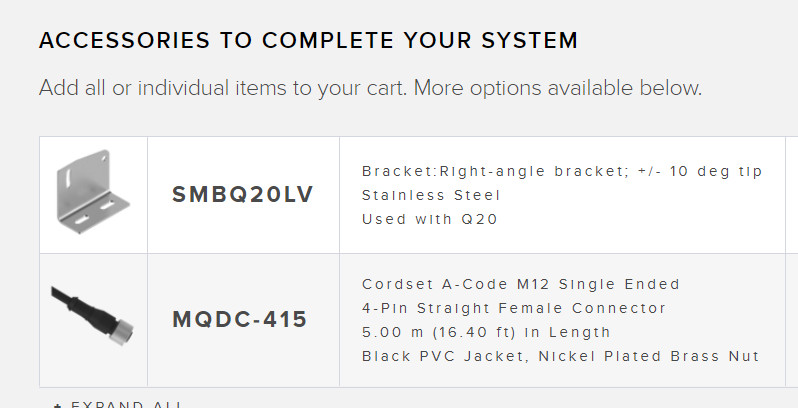798x408 pixels.
Task: Click the 'More options available below' sentence
Action: click(x=558, y=88)
